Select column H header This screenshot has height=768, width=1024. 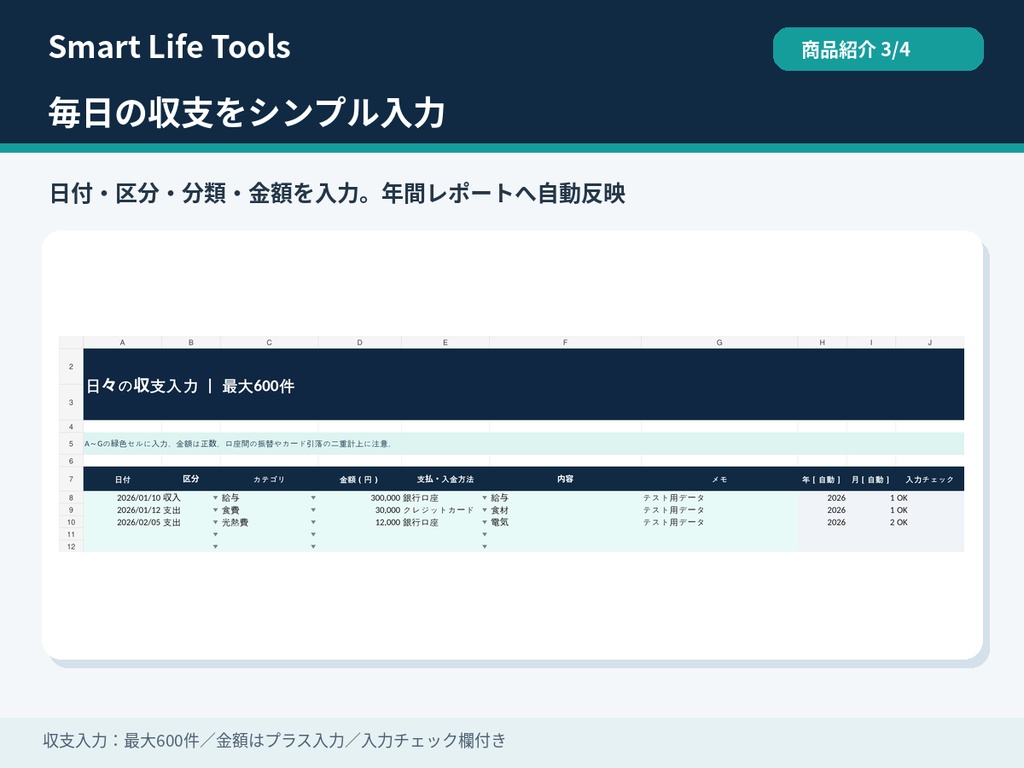click(x=822, y=342)
